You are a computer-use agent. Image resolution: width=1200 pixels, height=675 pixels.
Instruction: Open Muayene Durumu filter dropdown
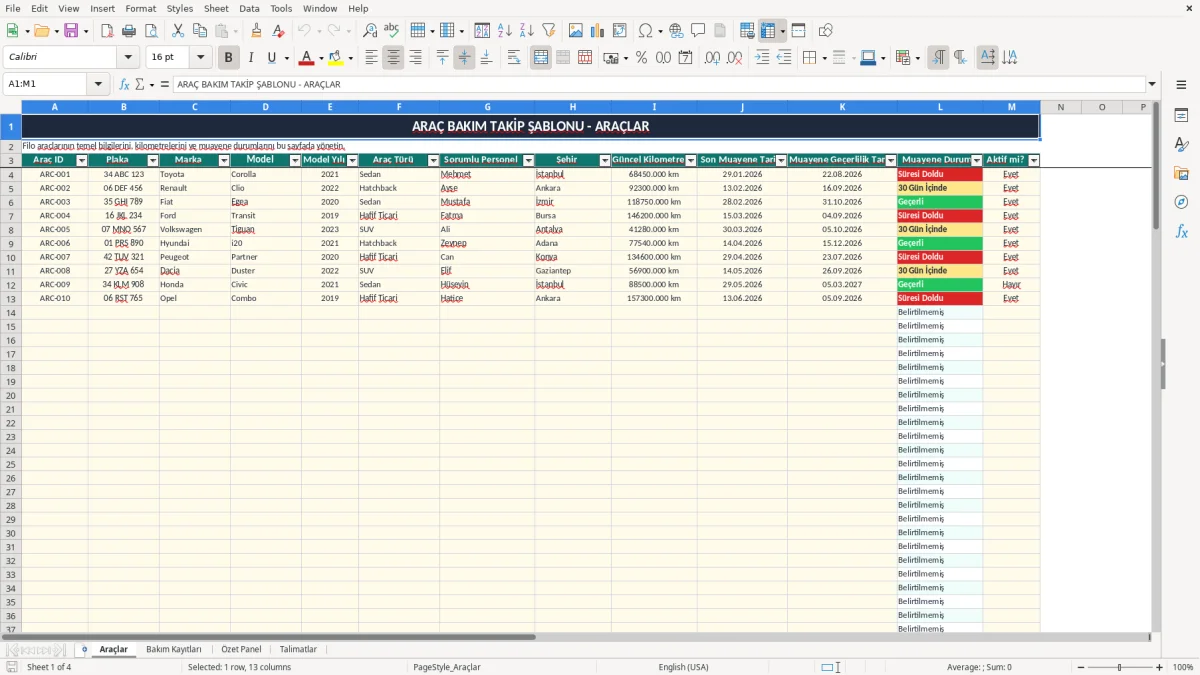pyautogui.click(x=976, y=160)
